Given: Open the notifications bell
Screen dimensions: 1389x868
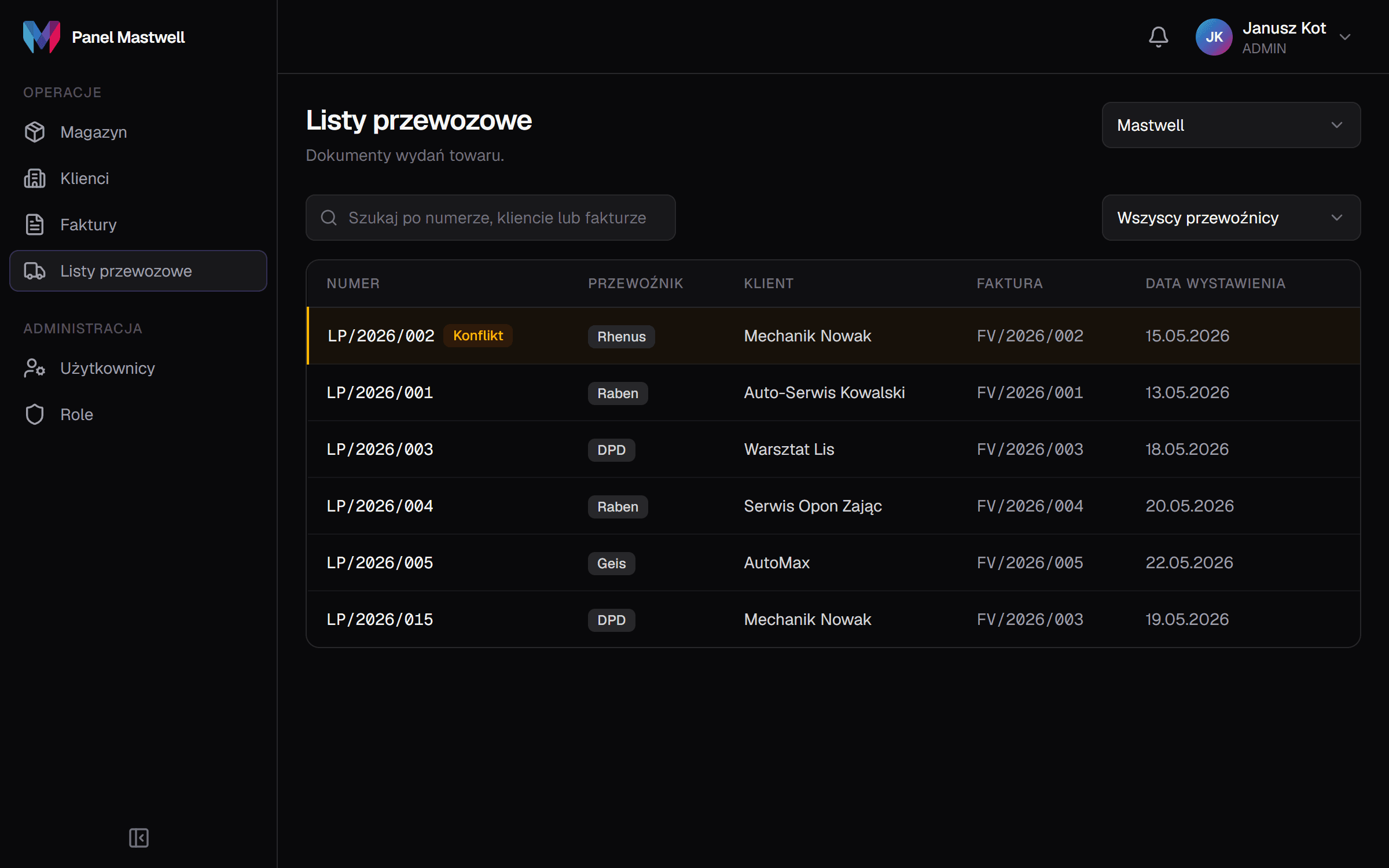Looking at the screenshot, I should pyautogui.click(x=1158, y=37).
